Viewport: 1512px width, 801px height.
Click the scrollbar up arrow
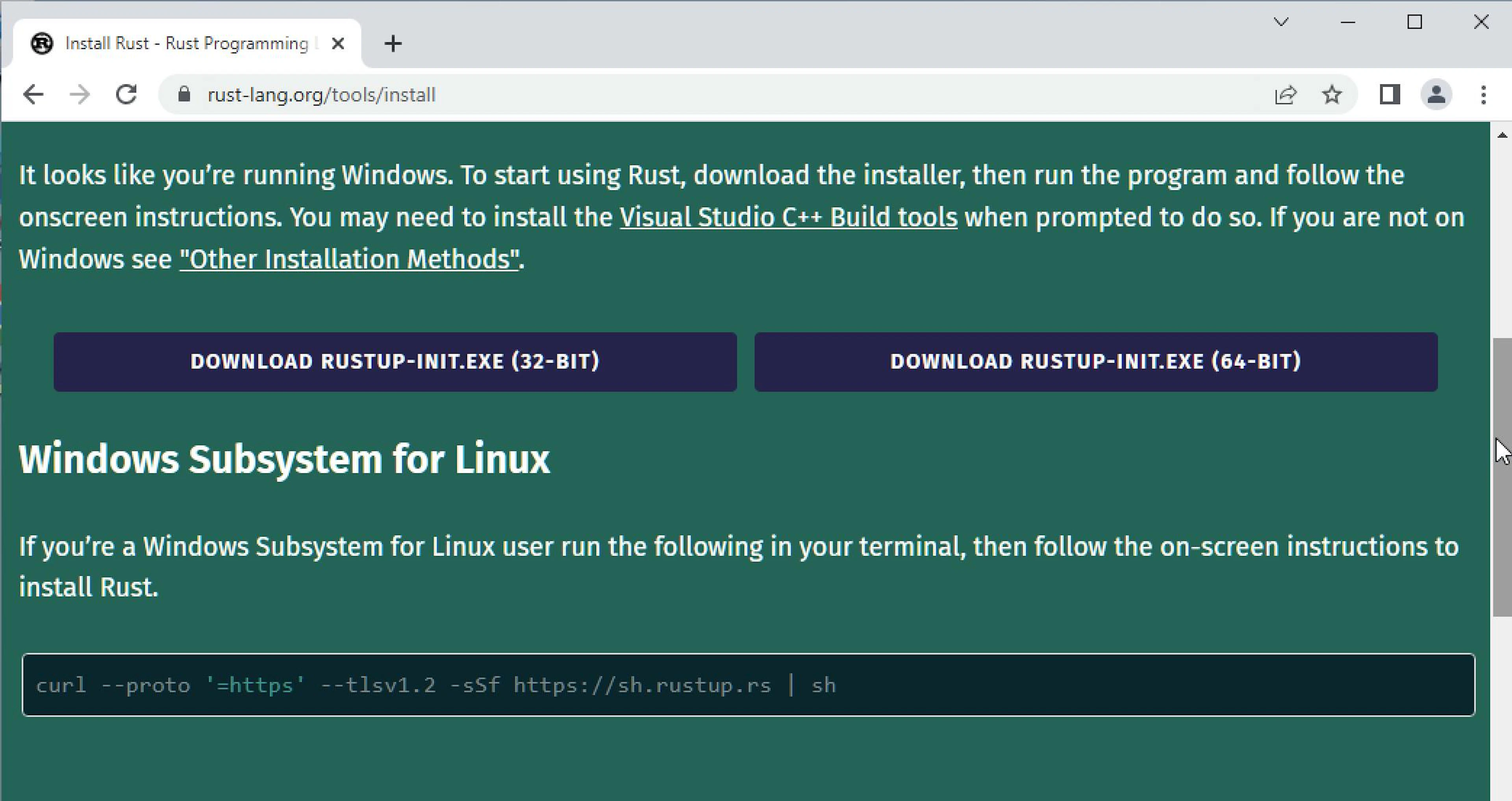click(x=1502, y=135)
